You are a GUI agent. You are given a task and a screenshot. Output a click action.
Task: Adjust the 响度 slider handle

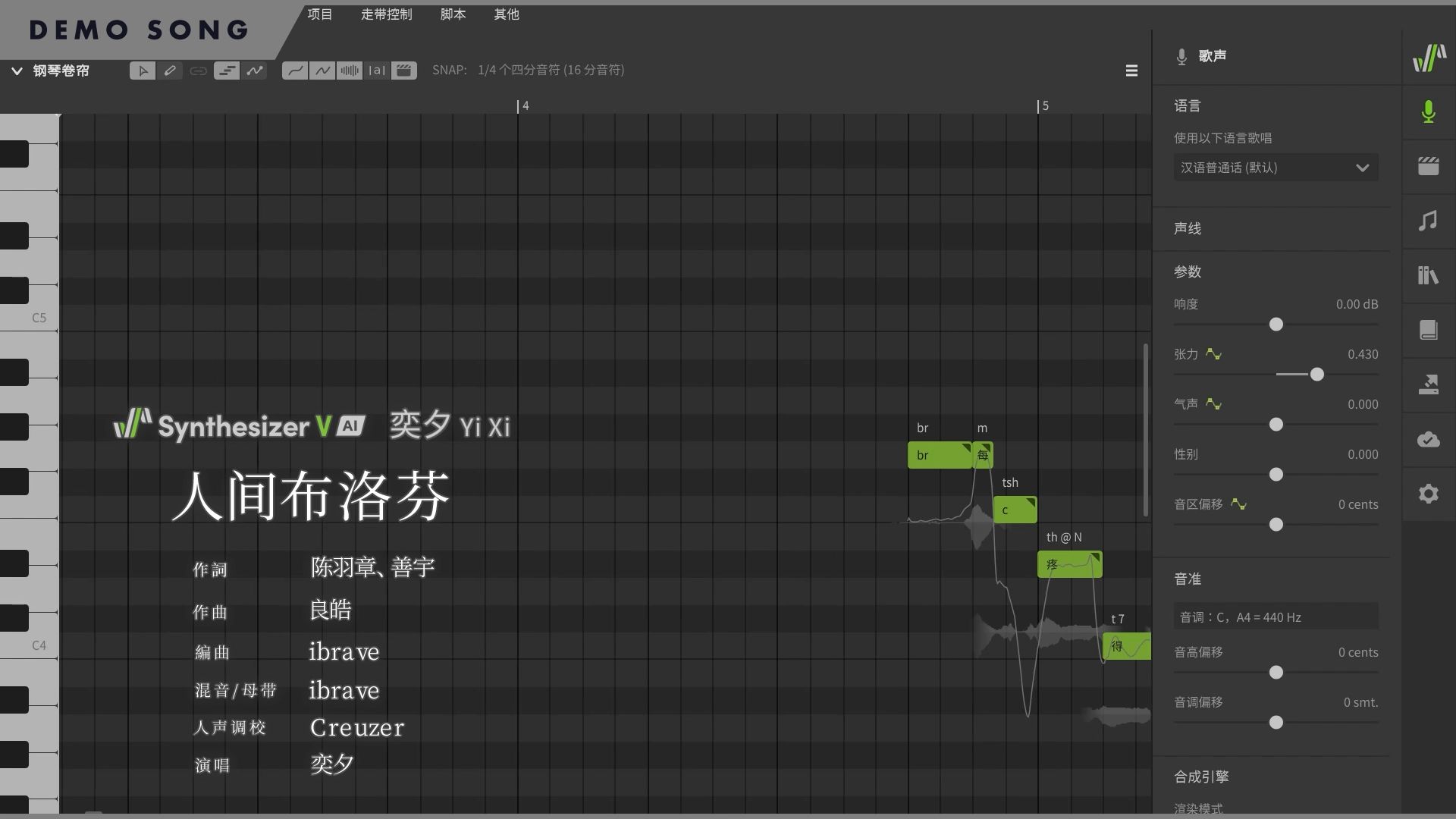(x=1276, y=325)
